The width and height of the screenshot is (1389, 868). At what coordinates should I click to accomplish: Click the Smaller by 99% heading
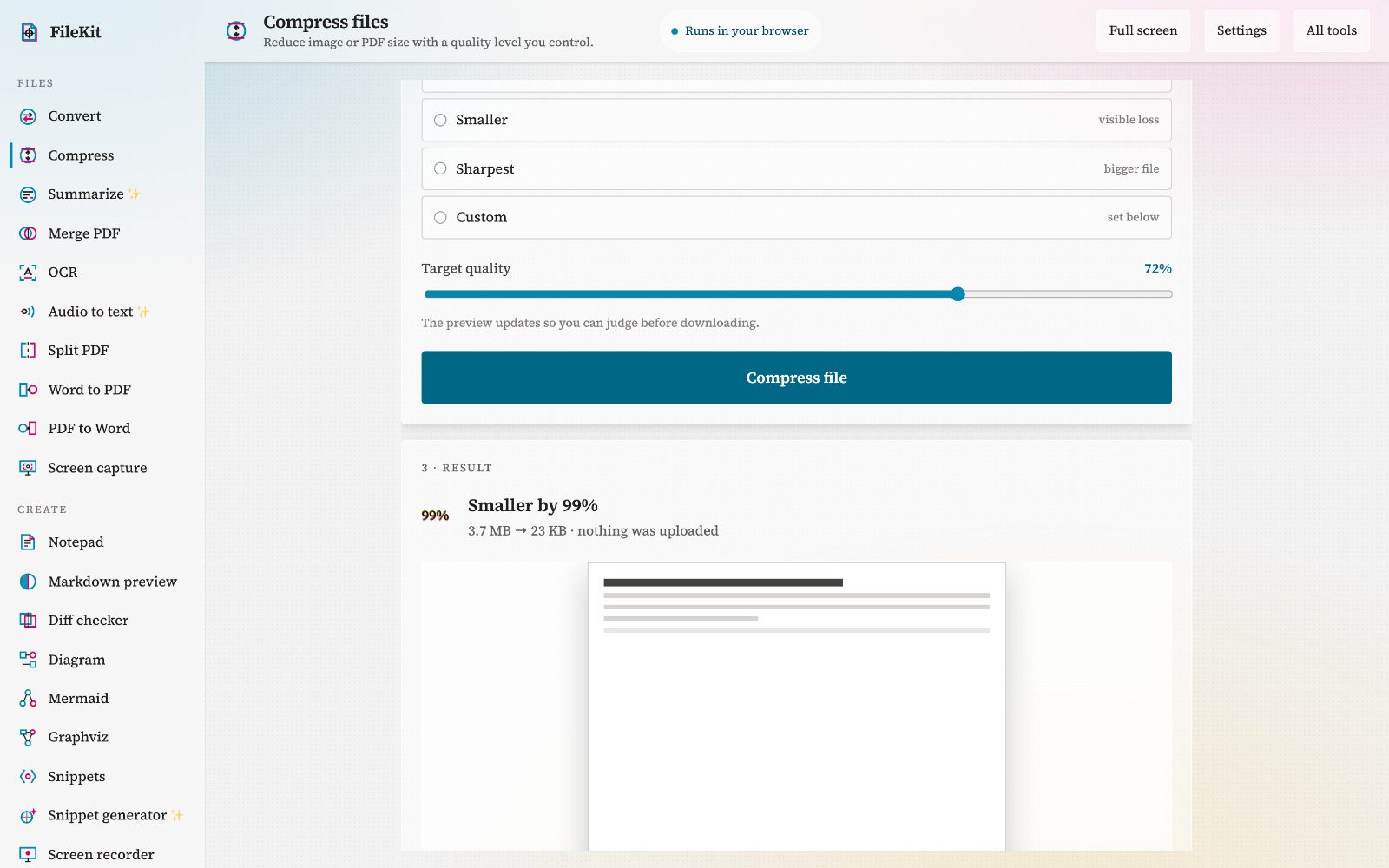(x=532, y=505)
